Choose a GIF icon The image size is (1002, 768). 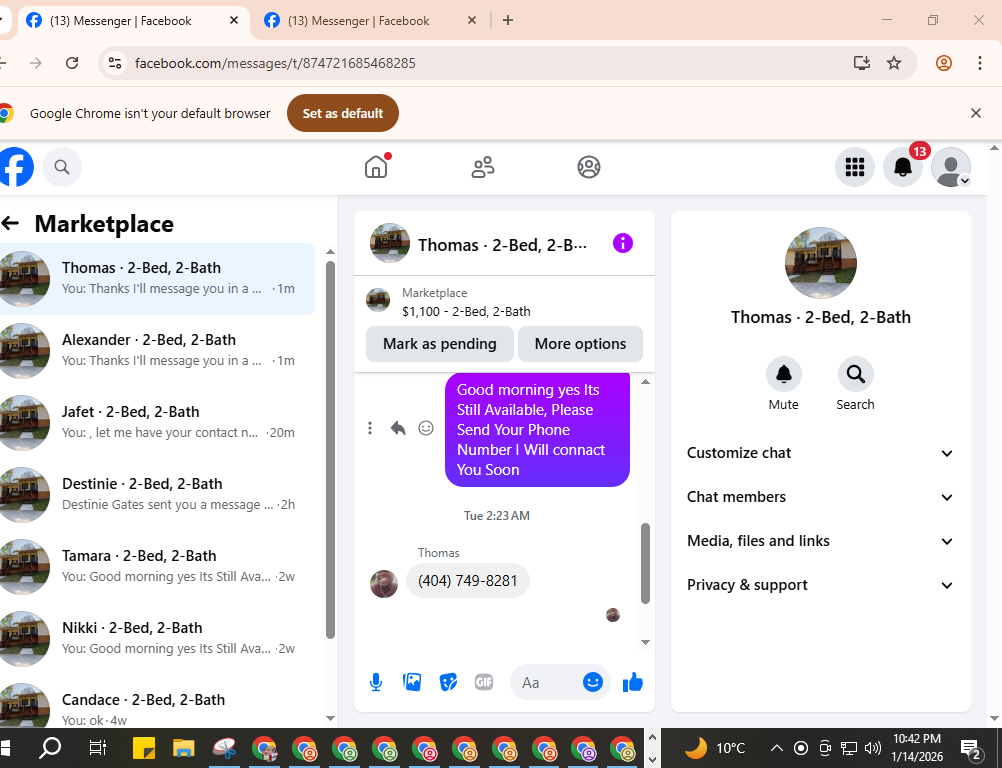tap(484, 682)
